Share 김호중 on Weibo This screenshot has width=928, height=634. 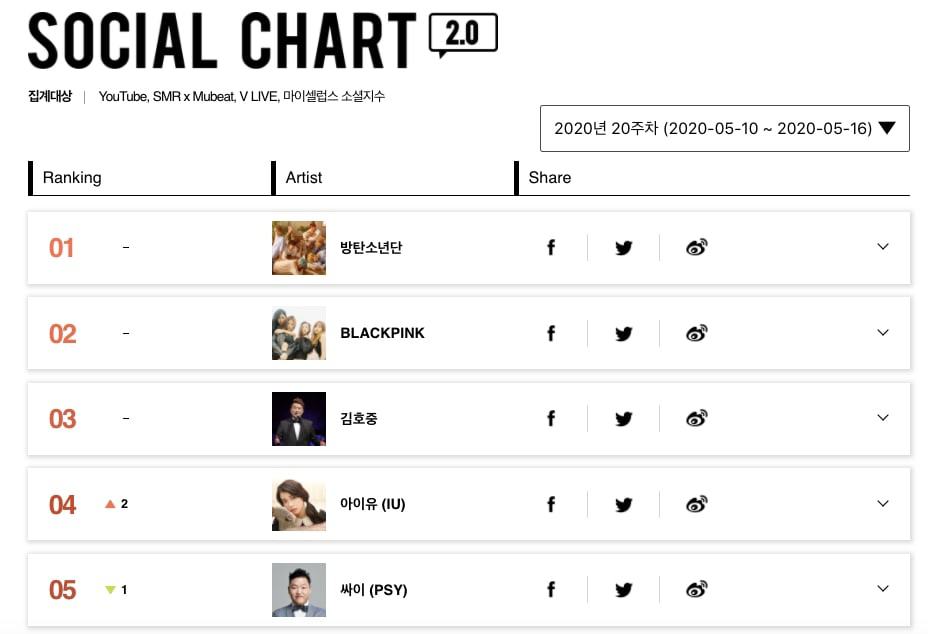tap(697, 419)
